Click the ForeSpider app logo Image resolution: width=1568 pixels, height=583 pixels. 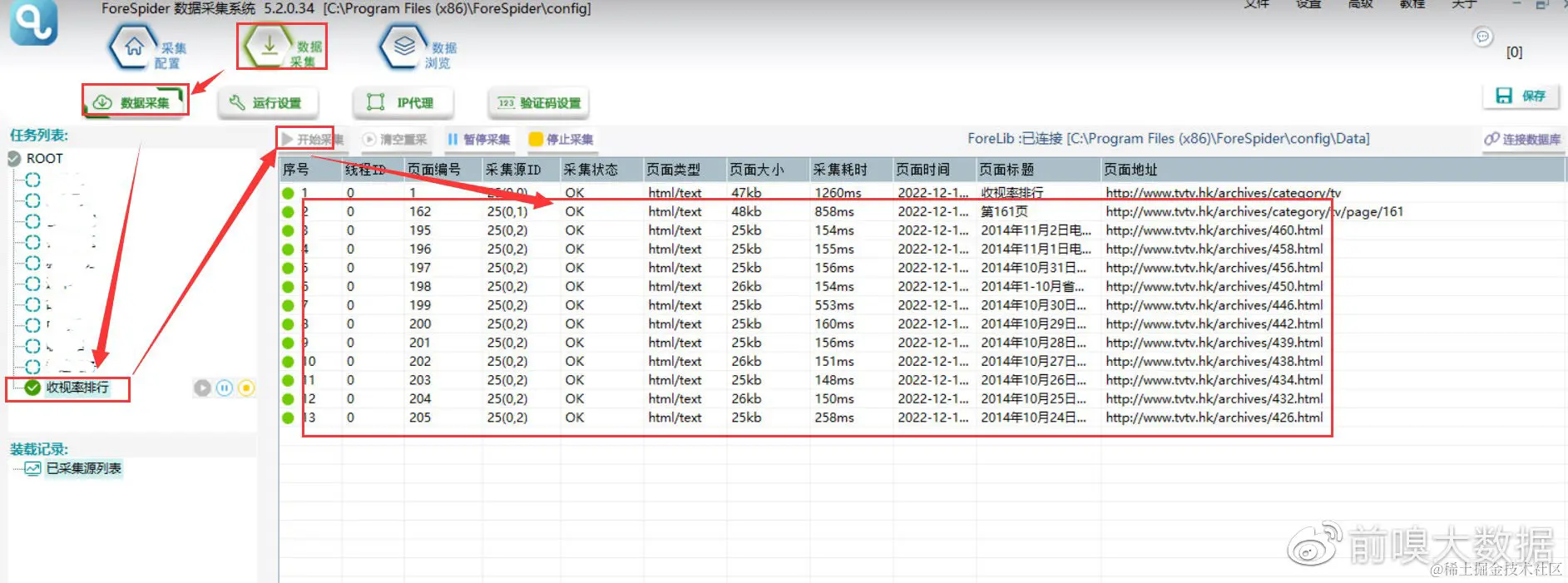pyautogui.click(x=33, y=22)
